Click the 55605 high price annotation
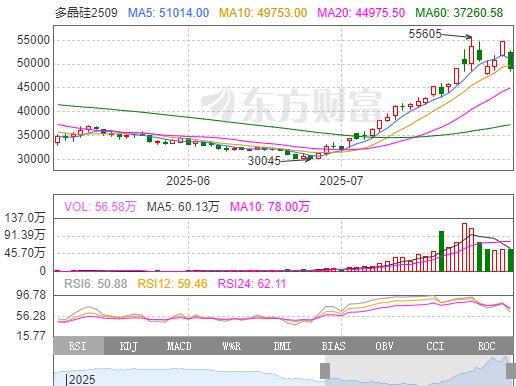 click(x=425, y=34)
